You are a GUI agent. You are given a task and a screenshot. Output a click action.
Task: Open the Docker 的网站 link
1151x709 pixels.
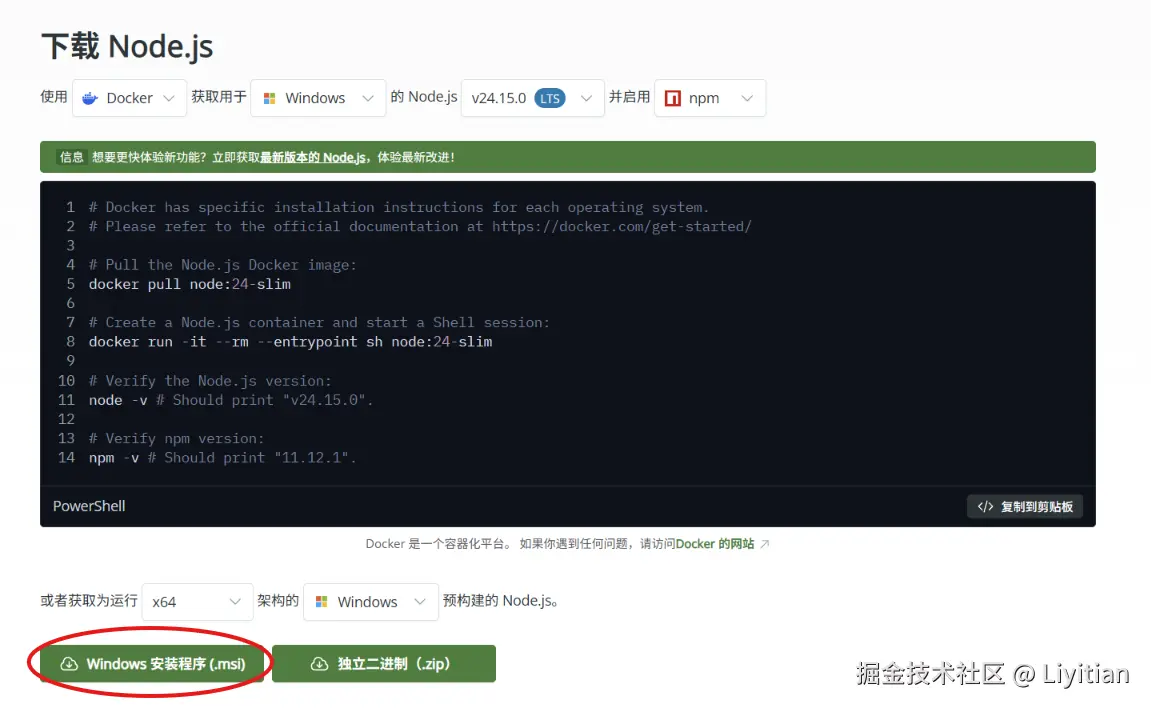tap(714, 544)
